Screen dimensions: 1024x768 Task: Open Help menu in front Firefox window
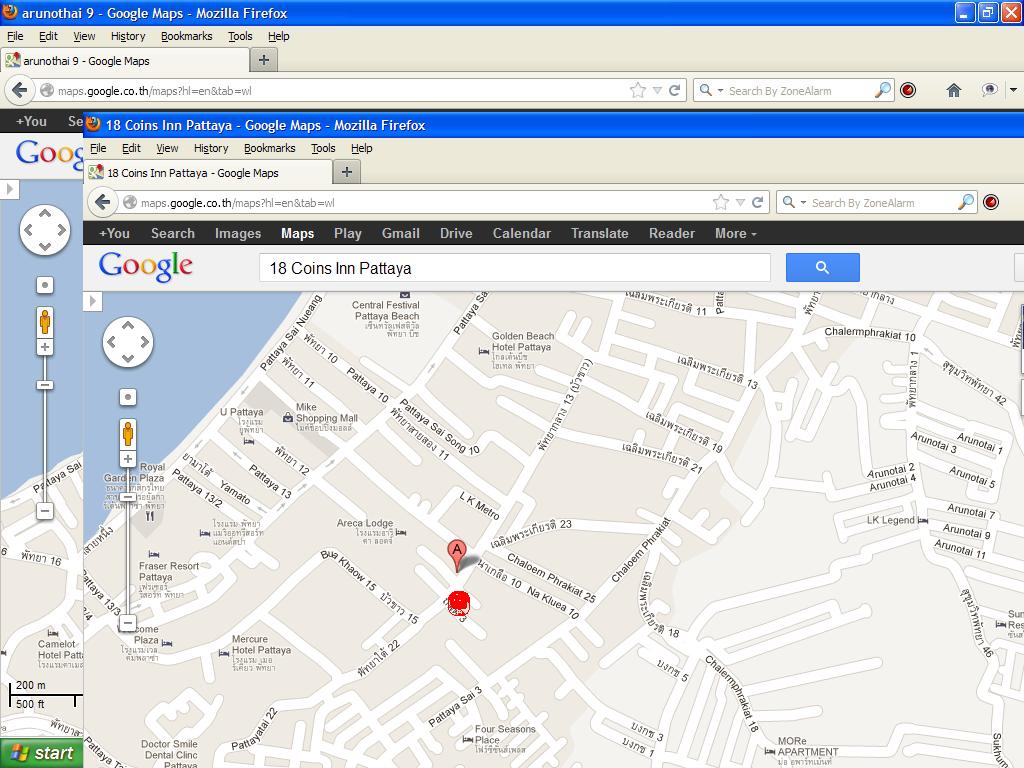[x=362, y=148]
